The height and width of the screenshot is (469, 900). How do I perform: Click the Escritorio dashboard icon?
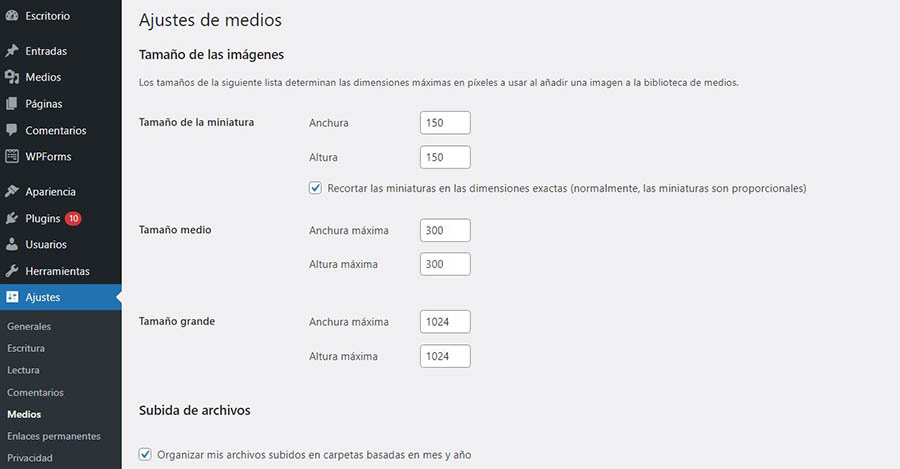[12, 16]
